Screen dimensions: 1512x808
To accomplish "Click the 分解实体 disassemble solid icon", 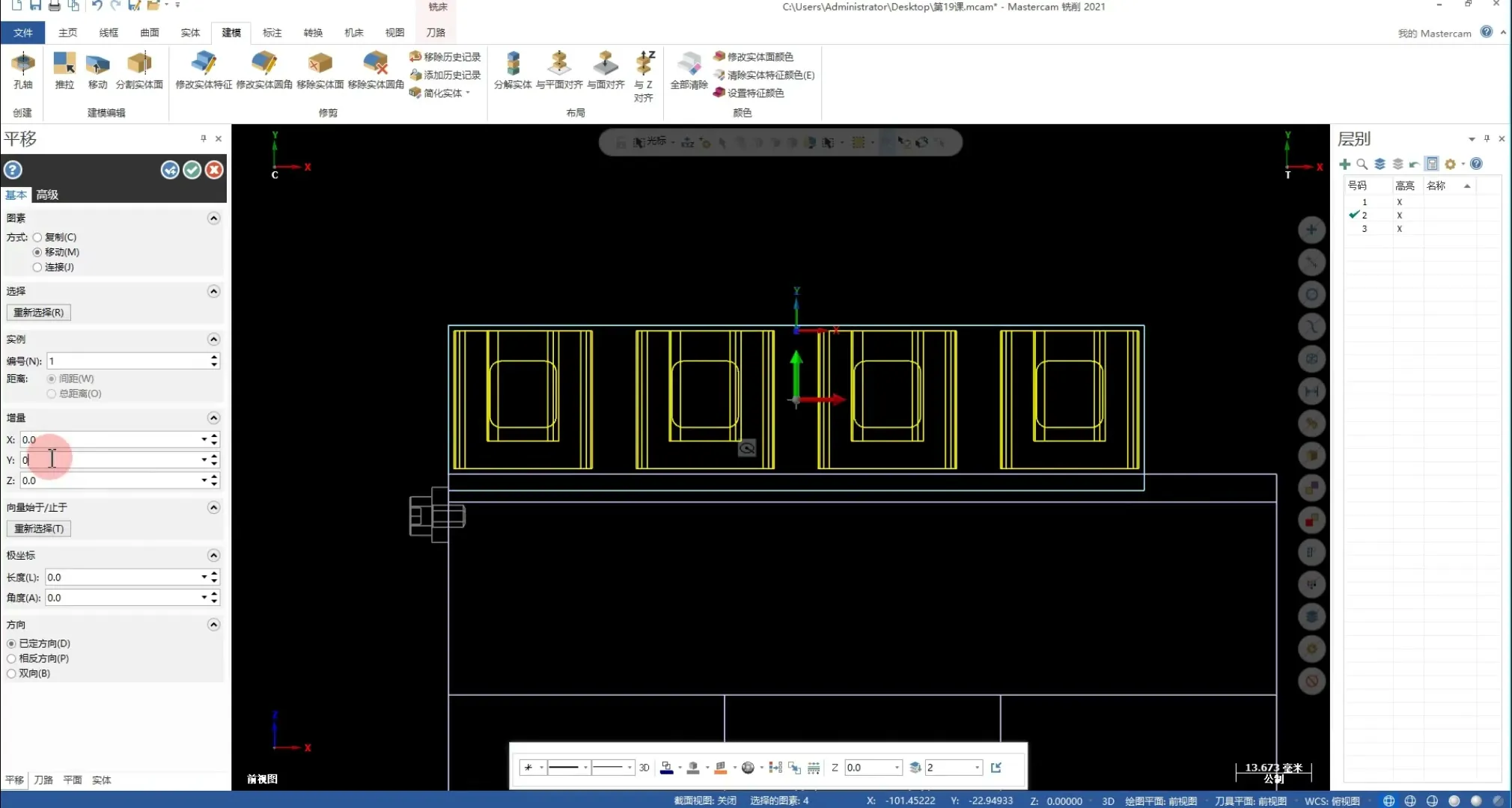I will pos(513,64).
